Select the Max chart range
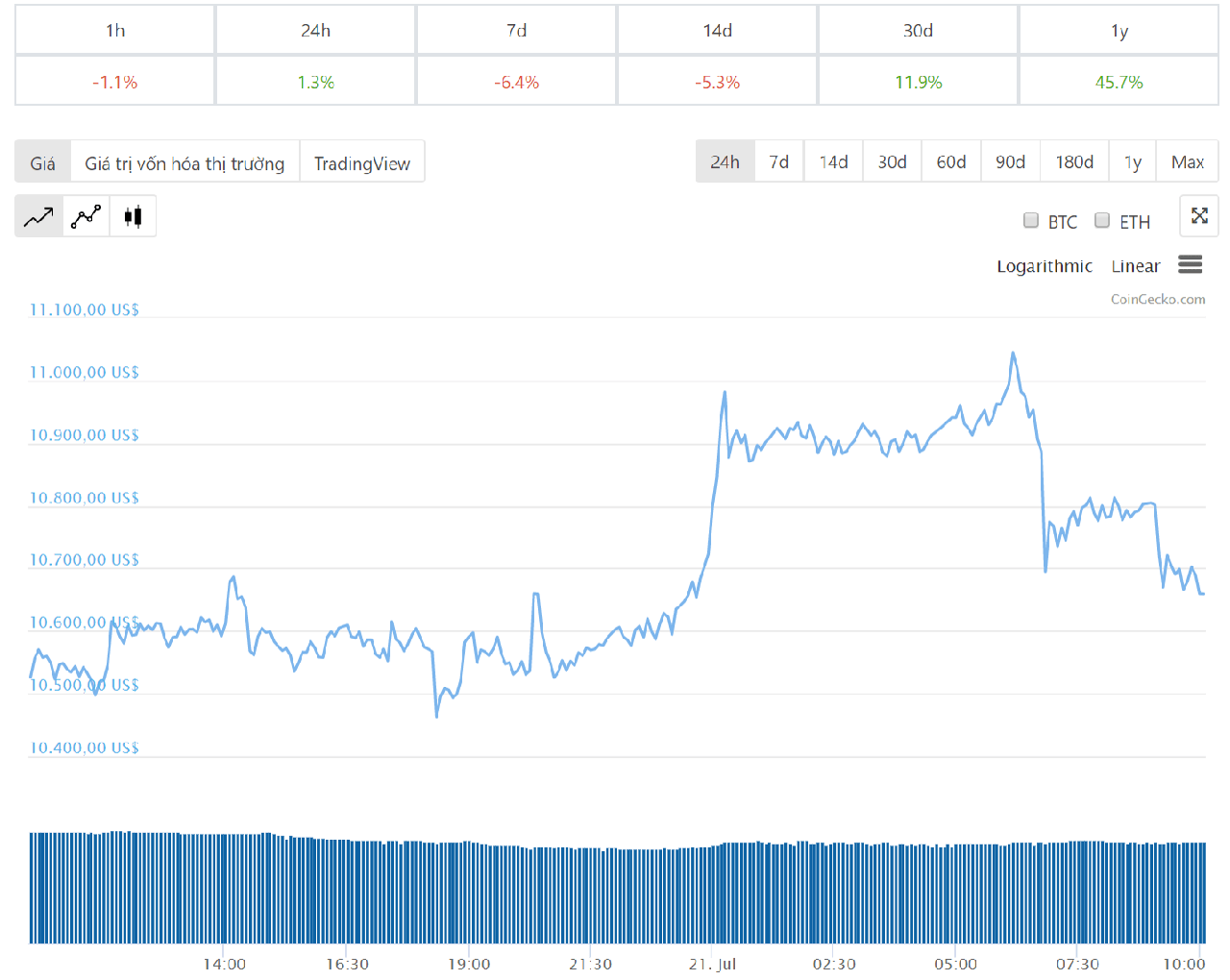 click(1188, 161)
